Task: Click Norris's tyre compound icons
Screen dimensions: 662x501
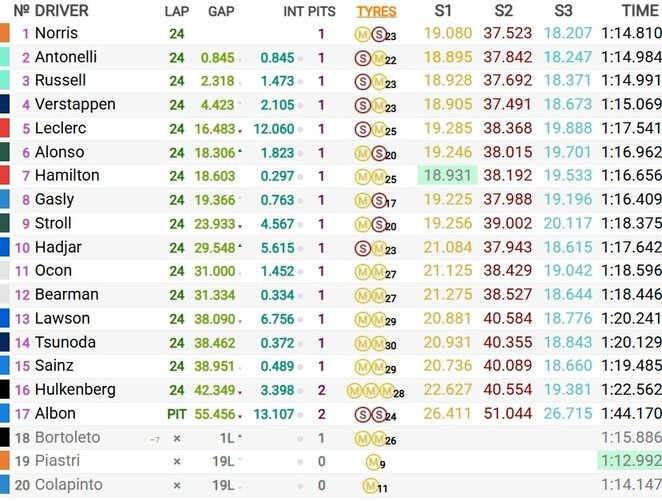Action: click(x=370, y=34)
